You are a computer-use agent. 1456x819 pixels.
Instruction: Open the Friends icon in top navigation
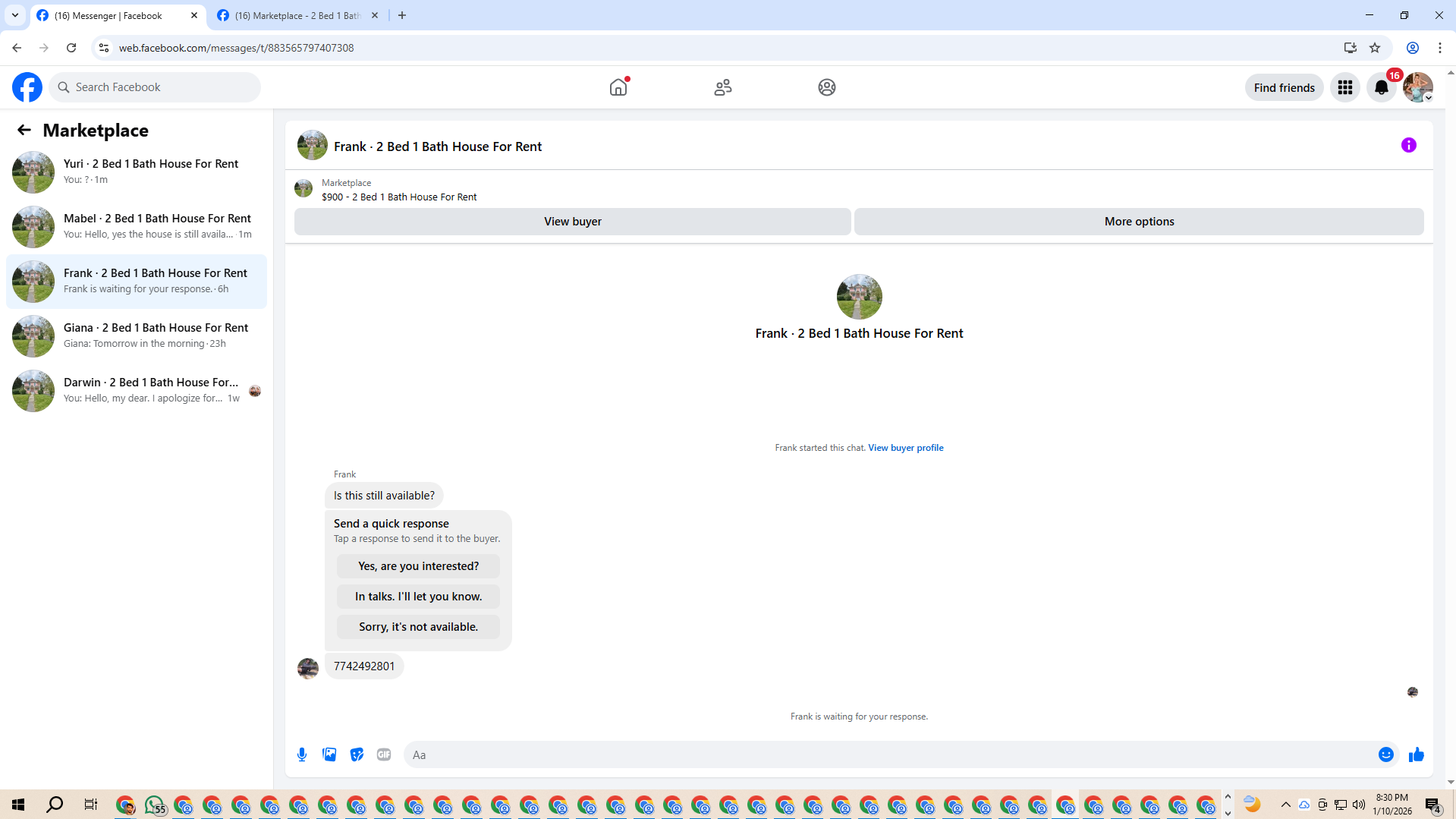point(723,87)
